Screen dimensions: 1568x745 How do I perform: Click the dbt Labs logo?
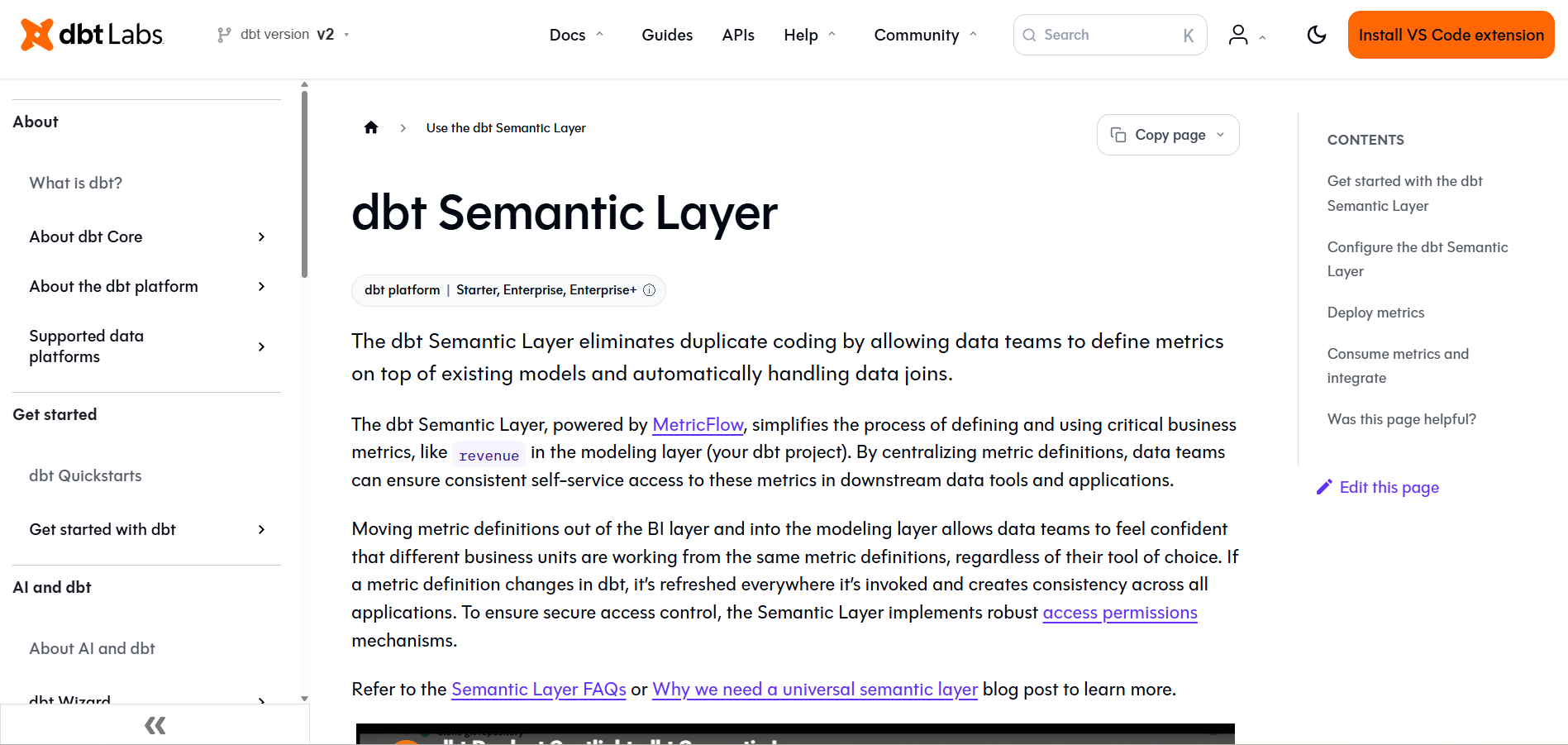point(92,35)
